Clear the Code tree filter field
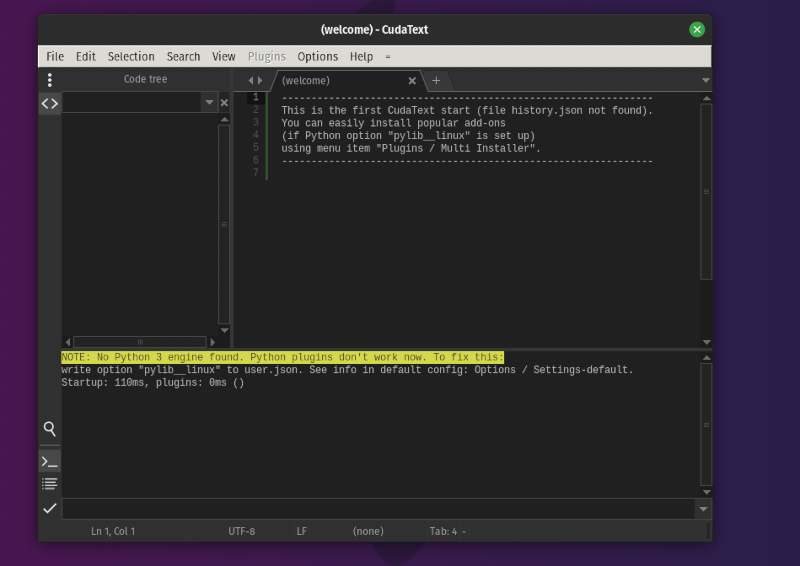The height and width of the screenshot is (566, 800). tap(224, 103)
